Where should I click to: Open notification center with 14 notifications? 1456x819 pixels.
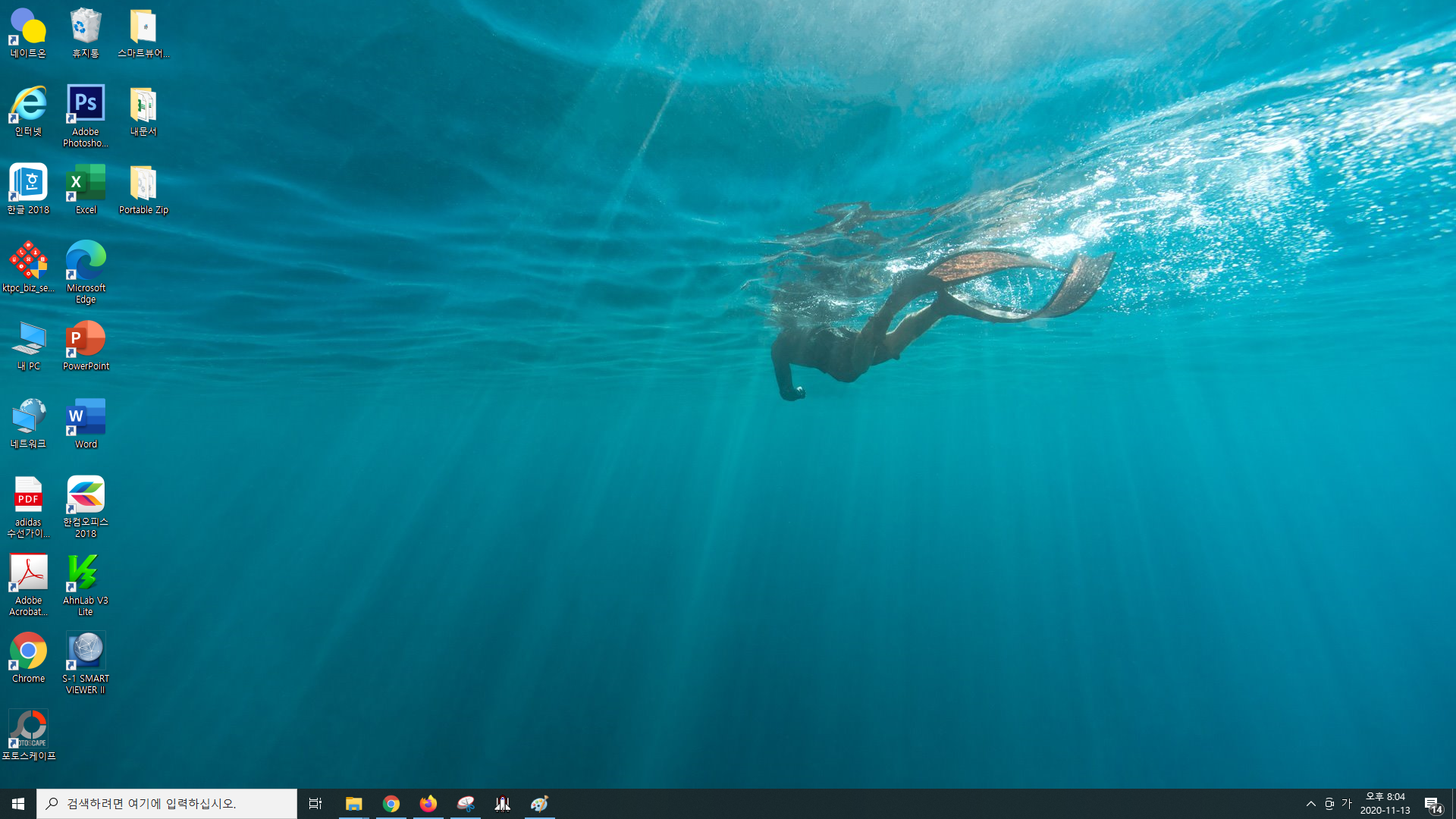[x=1432, y=804]
